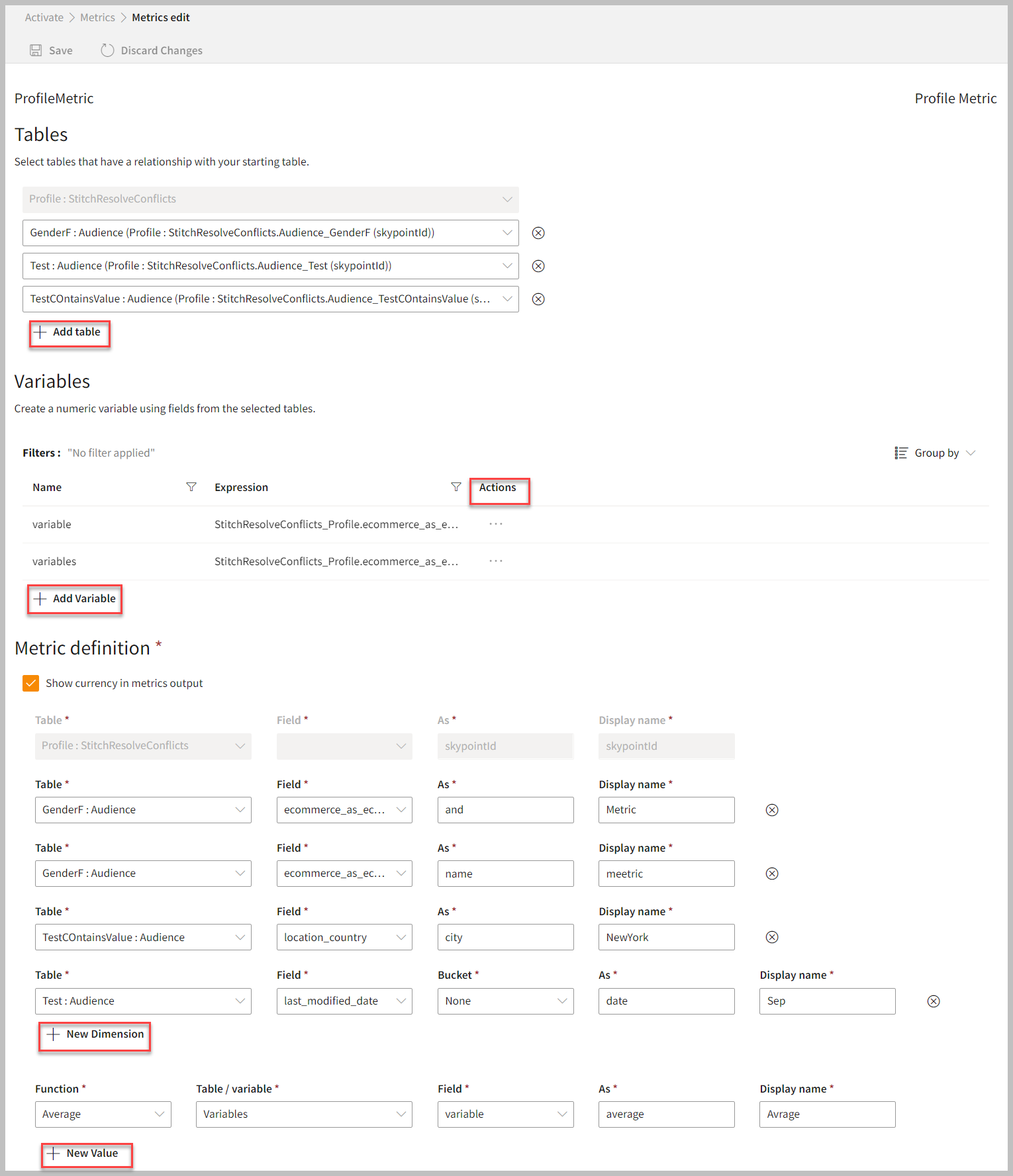Image resolution: width=1013 pixels, height=1176 pixels.
Task: Click New Dimension button
Action: click(x=95, y=1034)
